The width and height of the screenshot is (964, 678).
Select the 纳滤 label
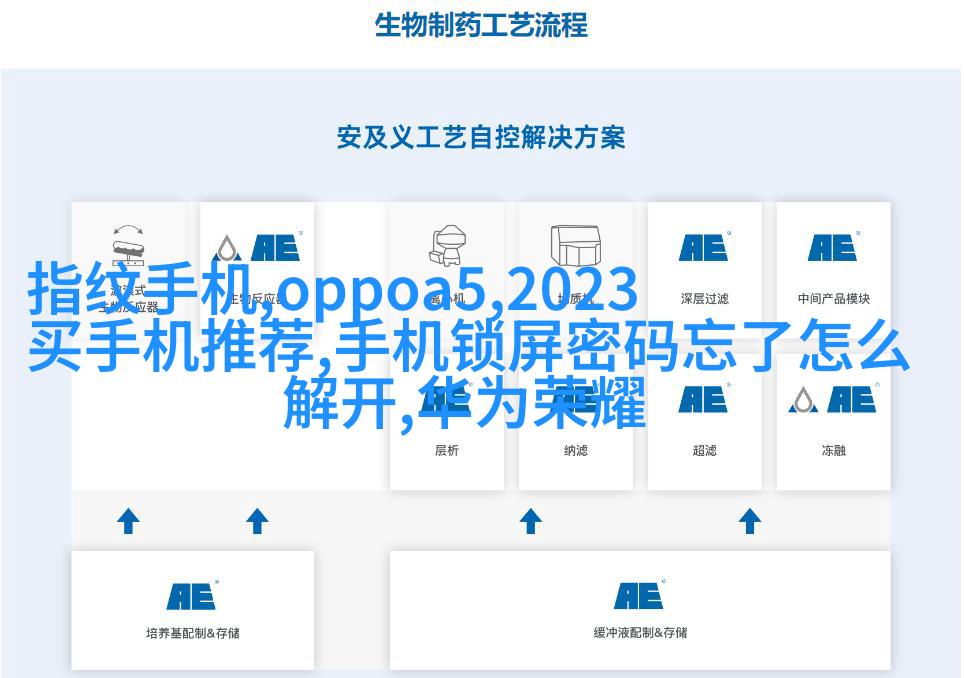tap(575, 451)
